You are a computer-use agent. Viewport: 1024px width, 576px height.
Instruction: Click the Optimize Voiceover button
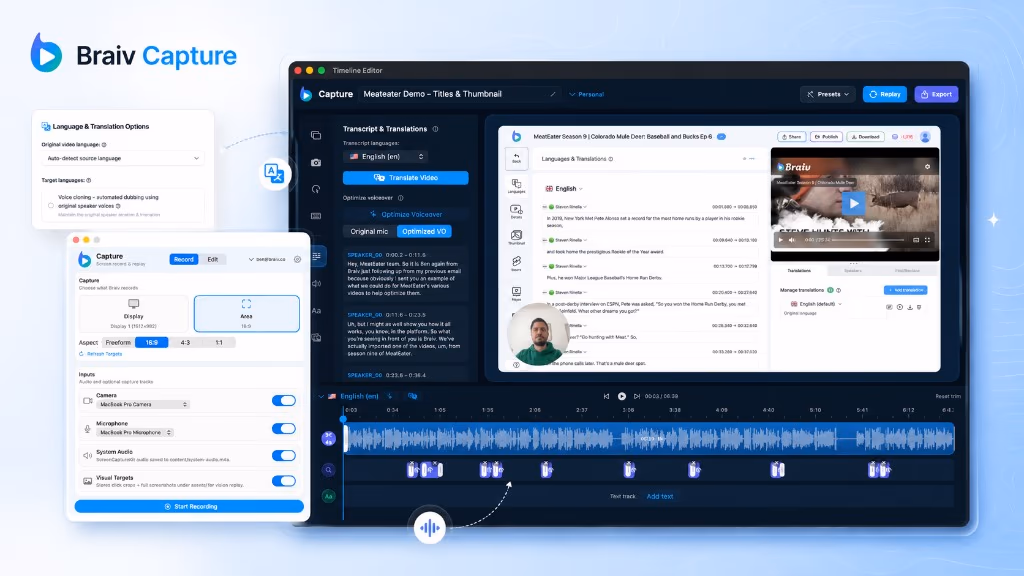coord(406,214)
